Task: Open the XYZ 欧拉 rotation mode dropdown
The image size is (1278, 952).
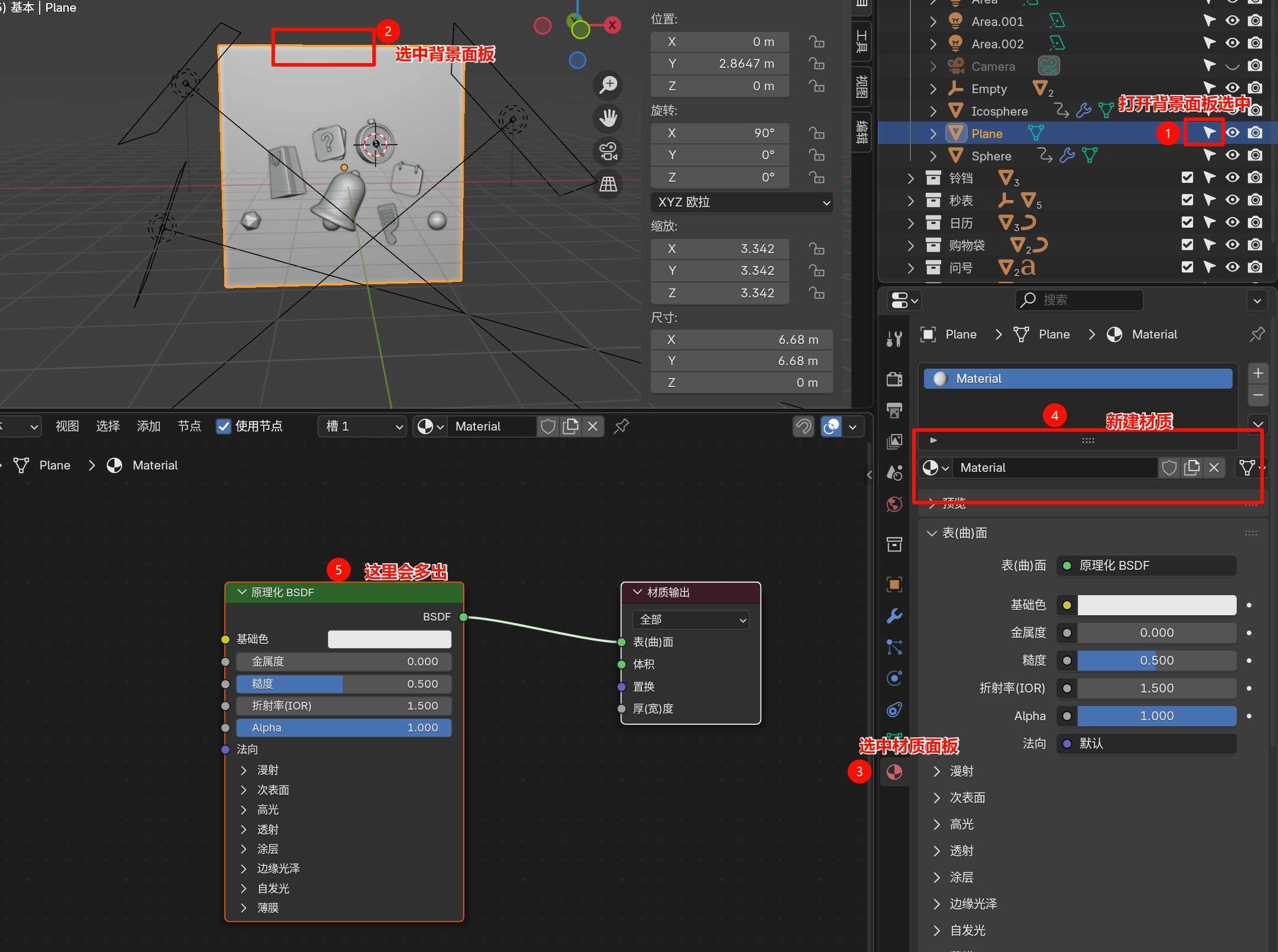Action: 742,202
